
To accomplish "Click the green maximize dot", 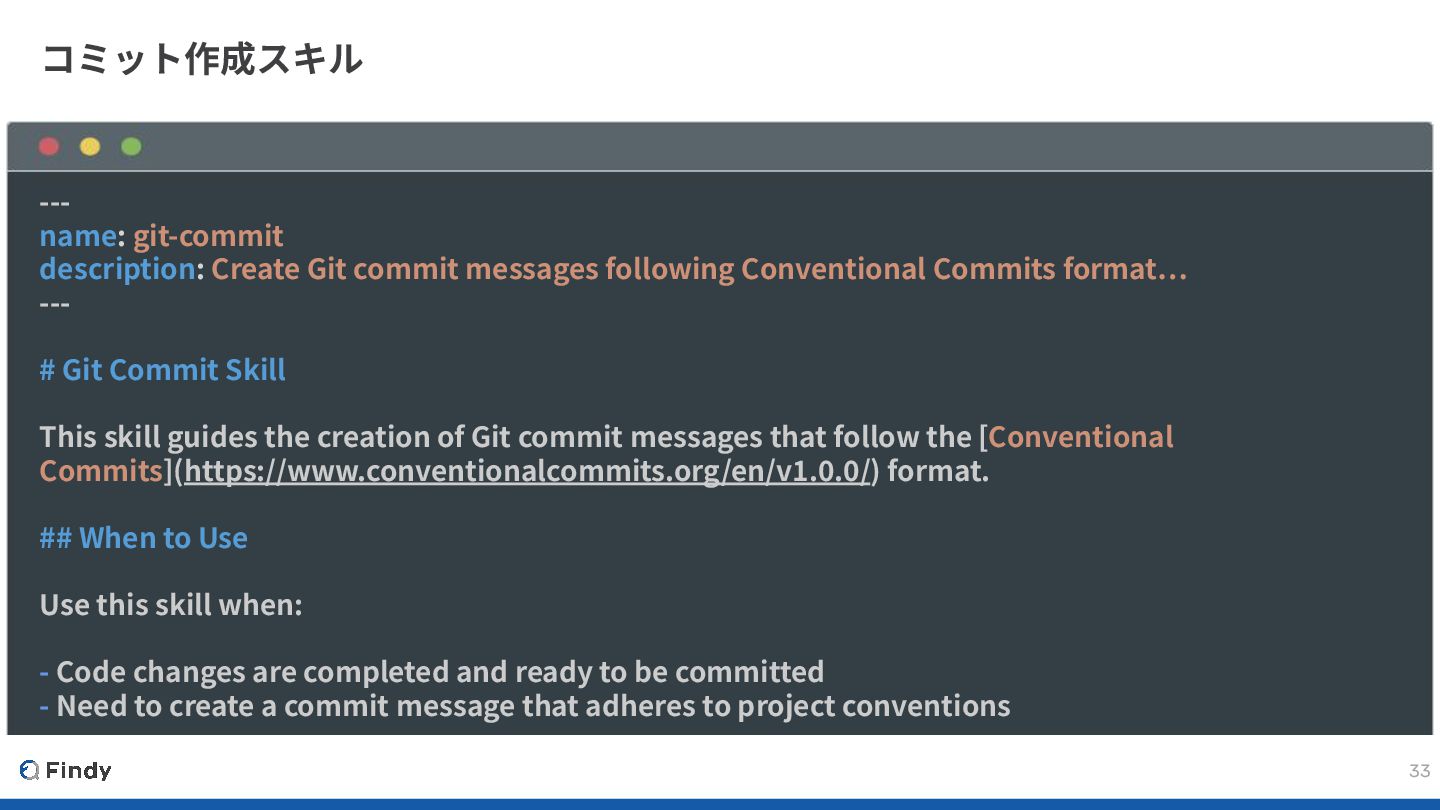I will pyautogui.click(x=131, y=147).
